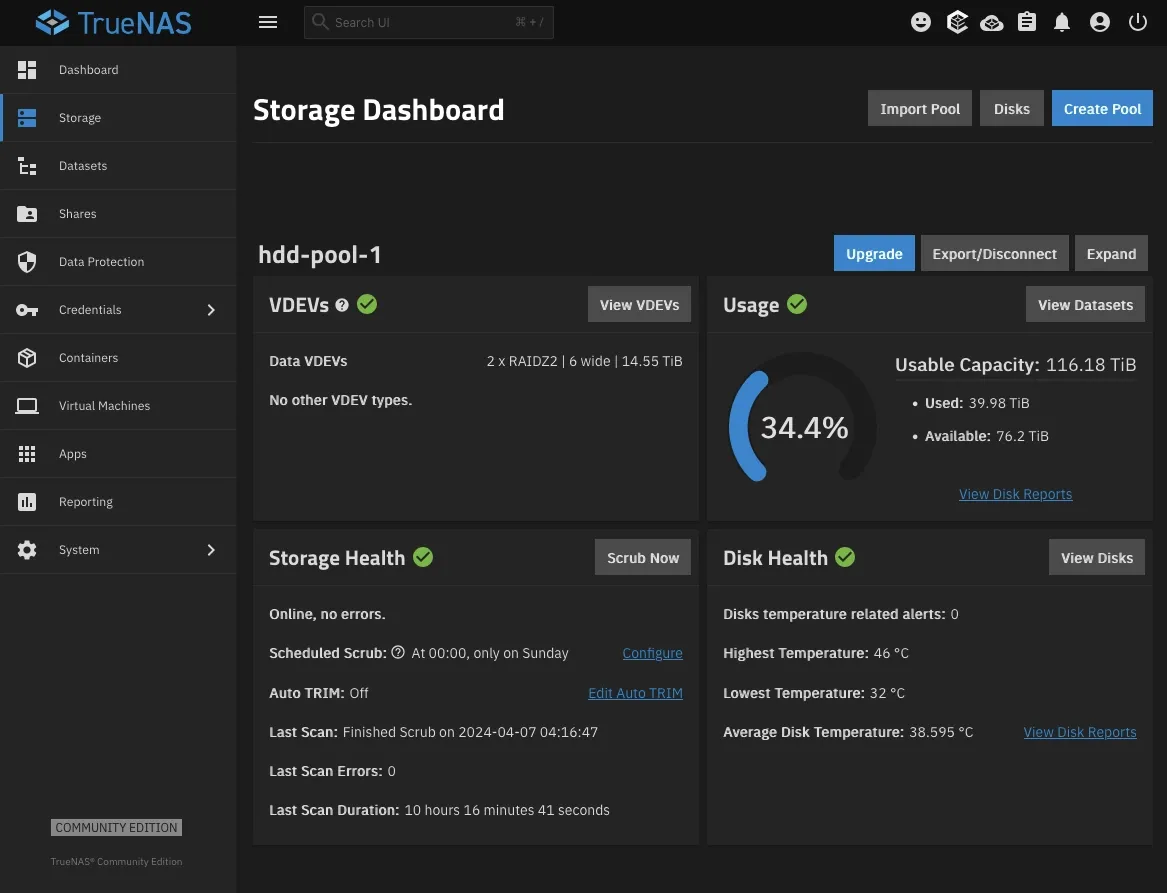
Task: Click Upgrade for hdd-pool-1
Action: click(x=874, y=254)
